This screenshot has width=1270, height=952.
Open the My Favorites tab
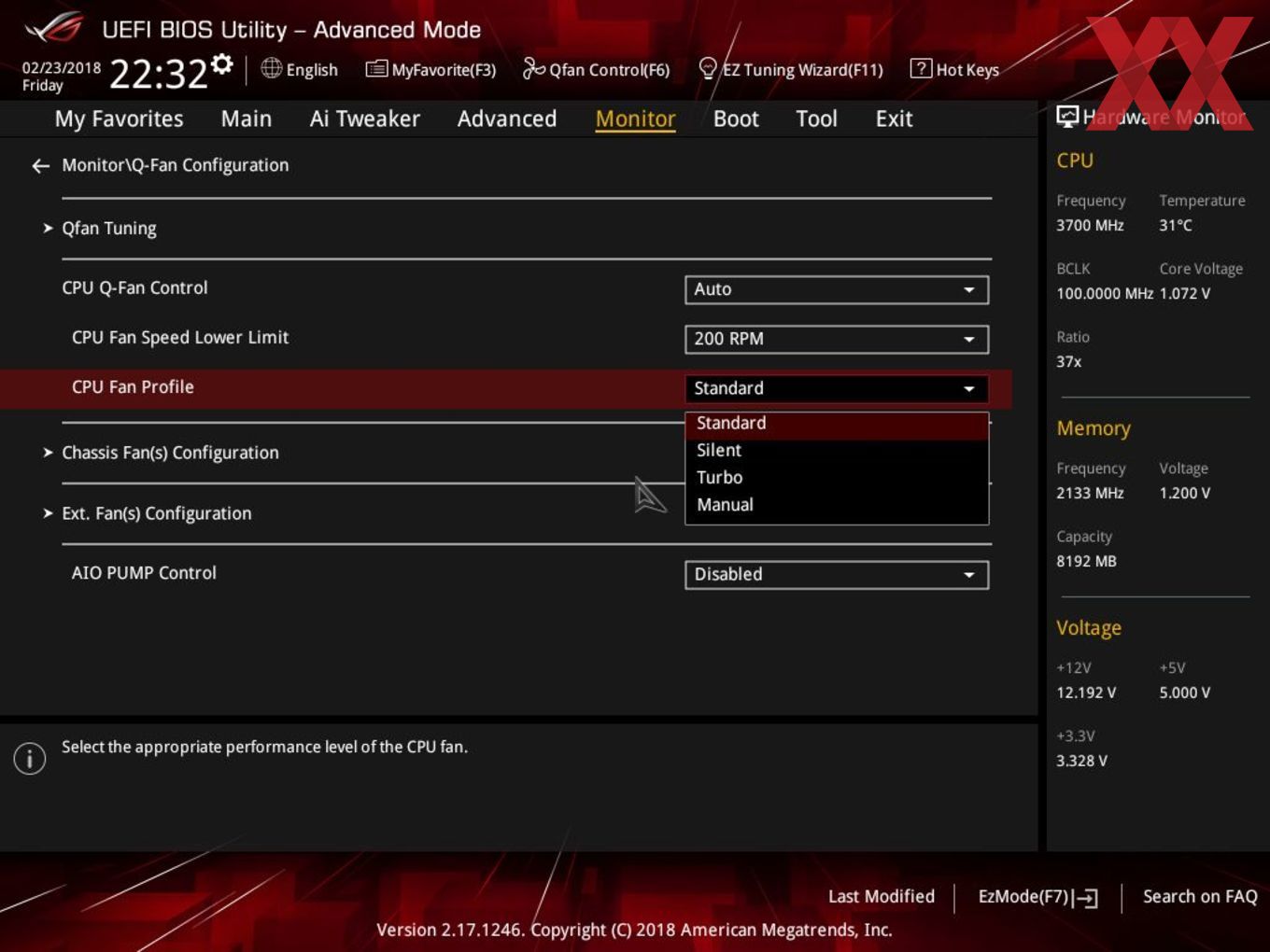pos(120,119)
